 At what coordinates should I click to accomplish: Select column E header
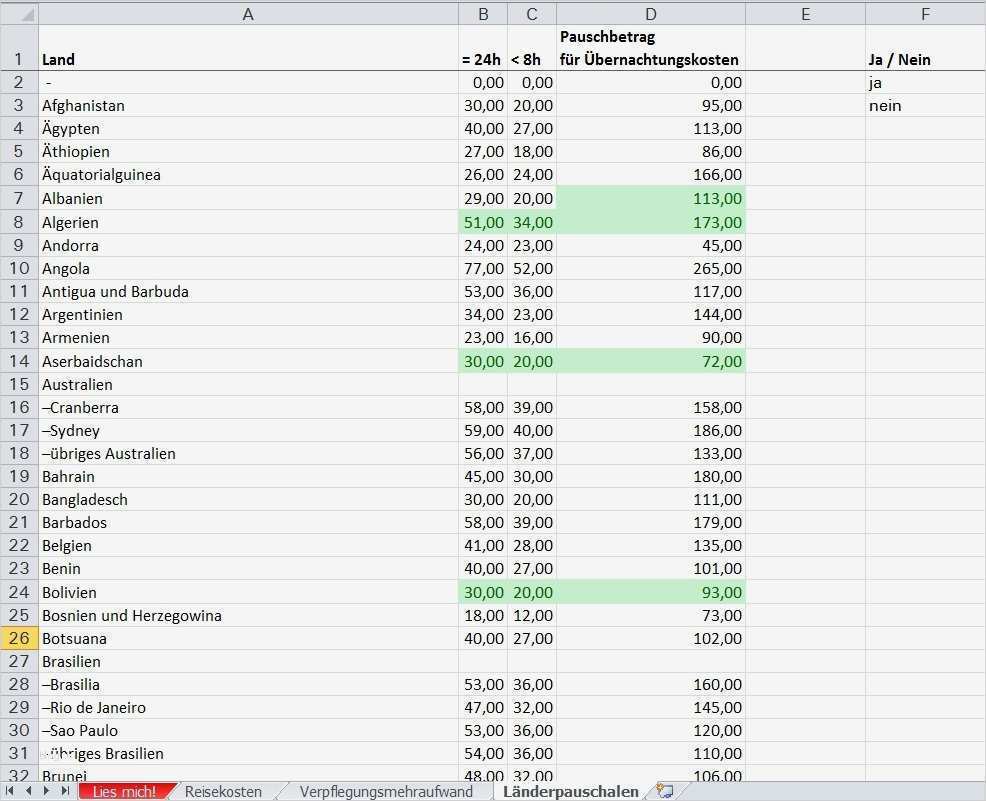coord(806,14)
